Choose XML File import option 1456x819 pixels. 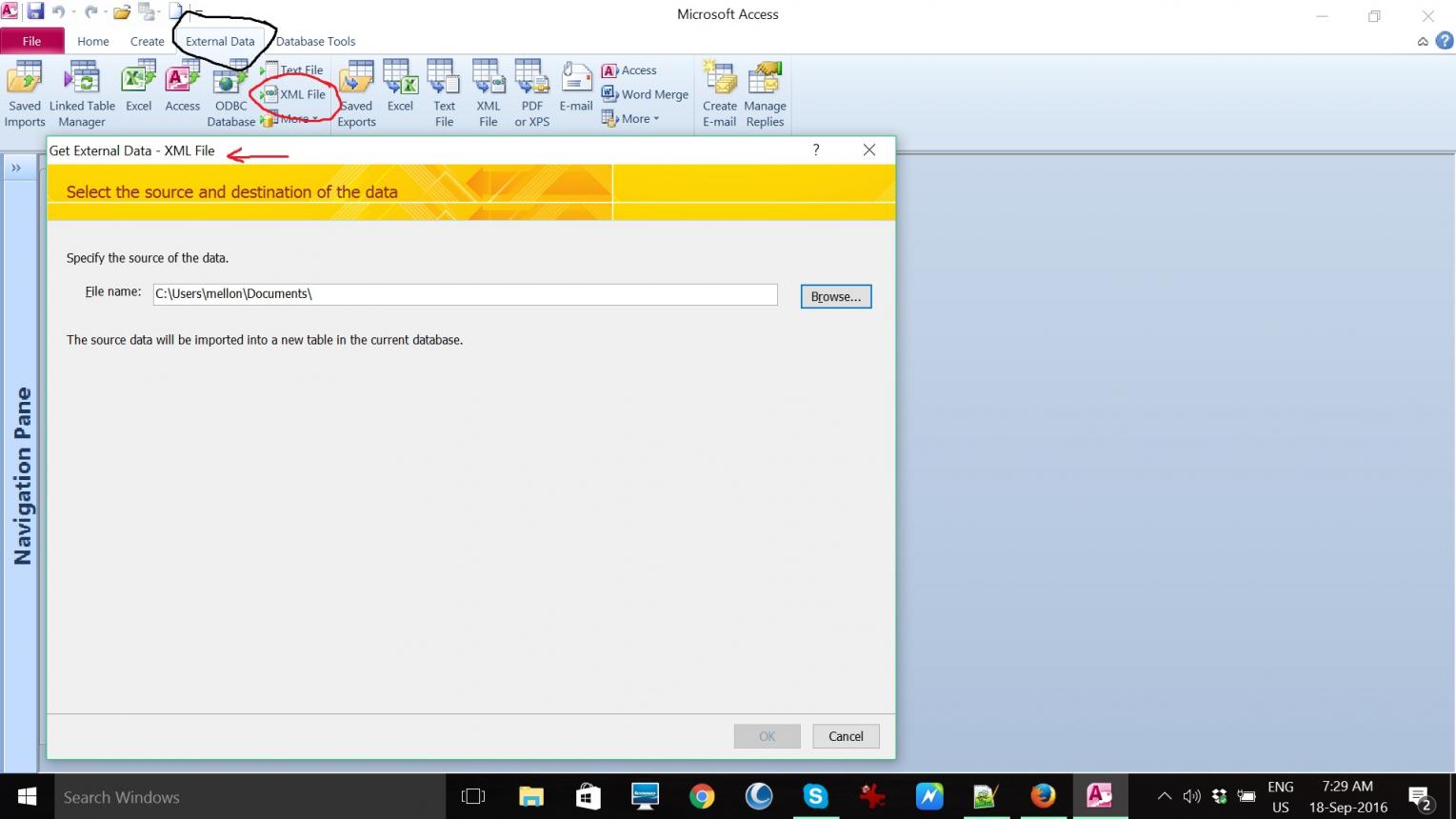click(x=294, y=94)
